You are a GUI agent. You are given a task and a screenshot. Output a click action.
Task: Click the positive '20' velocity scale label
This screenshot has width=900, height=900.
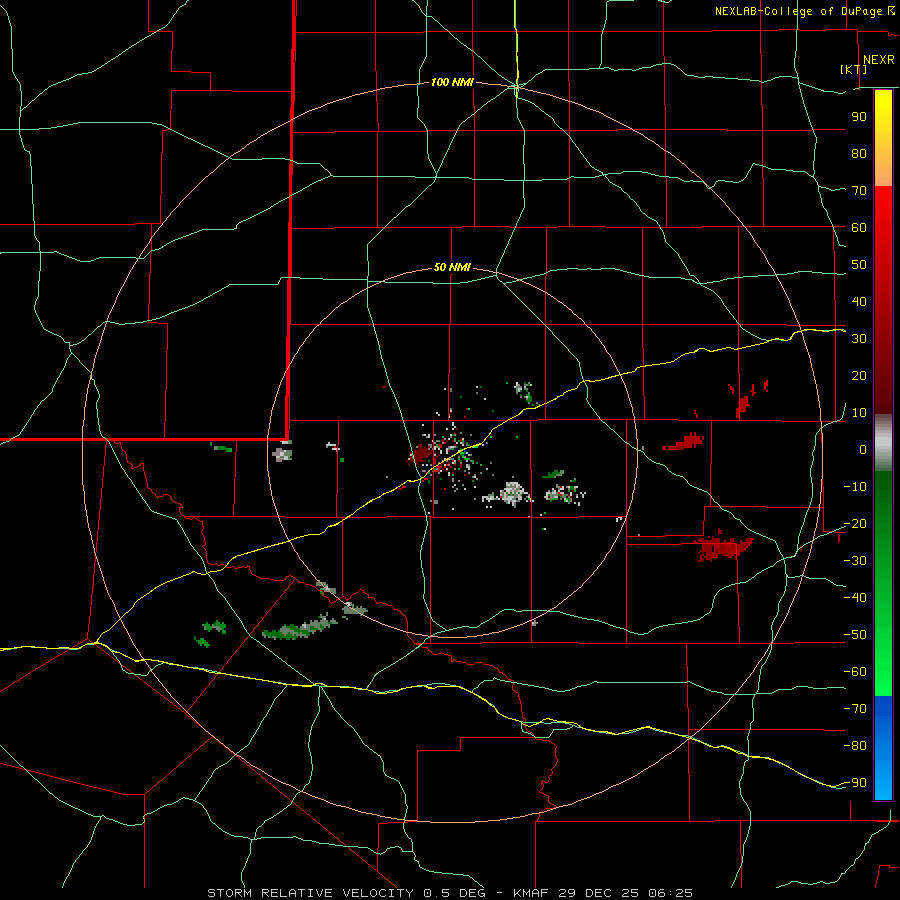tap(859, 376)
